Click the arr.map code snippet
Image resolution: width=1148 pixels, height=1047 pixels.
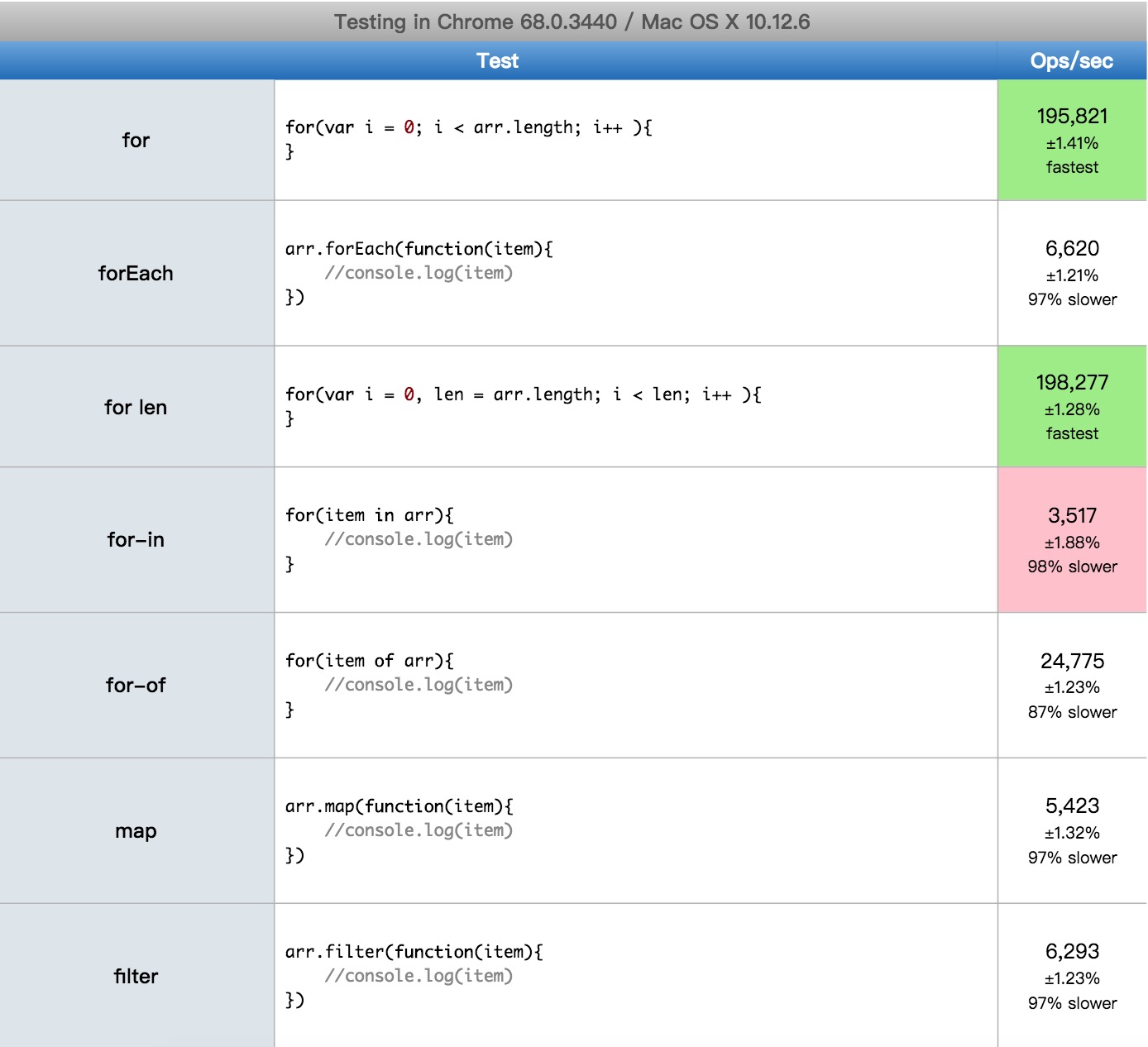(399, 830)
